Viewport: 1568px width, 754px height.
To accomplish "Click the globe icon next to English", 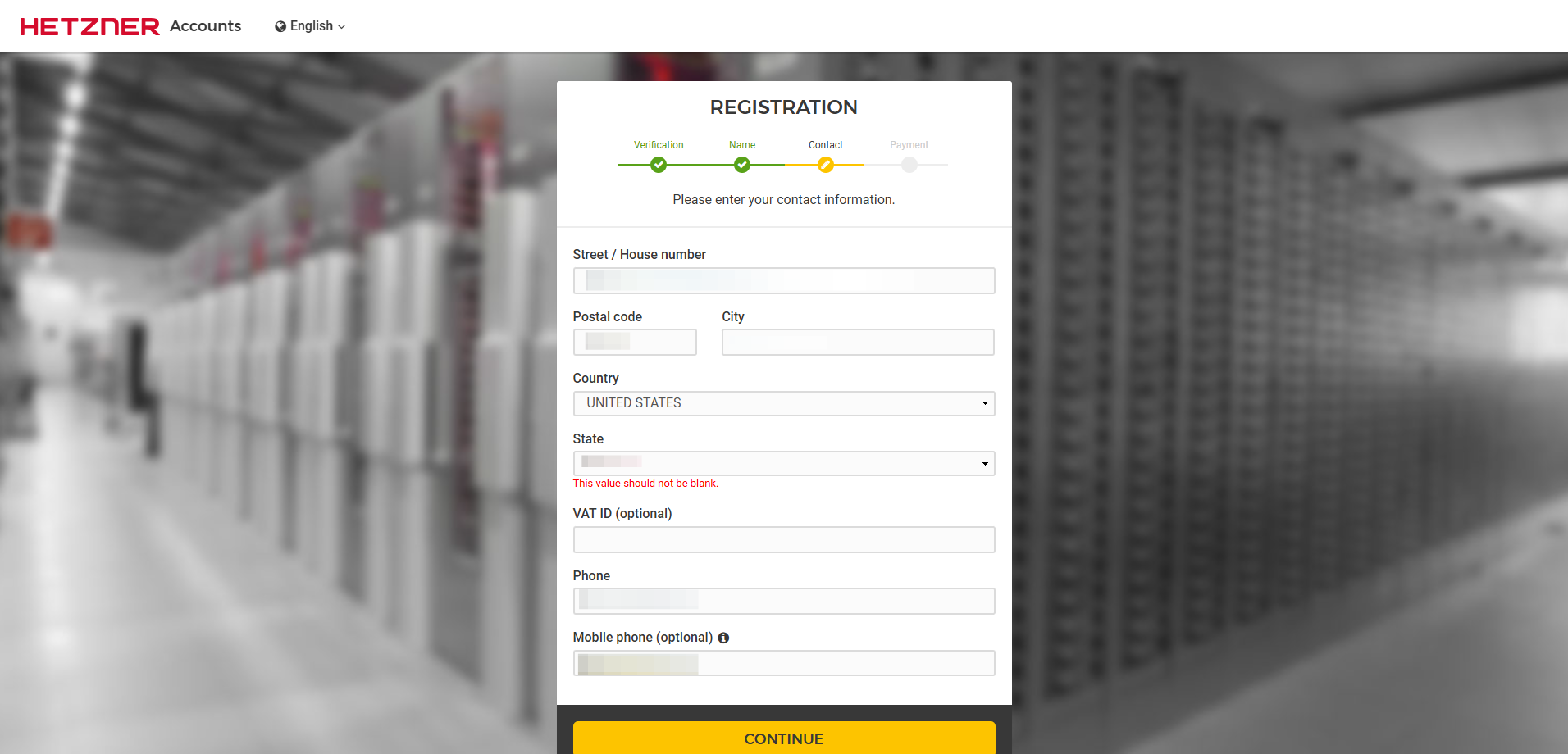I will (x=280, y=25).
